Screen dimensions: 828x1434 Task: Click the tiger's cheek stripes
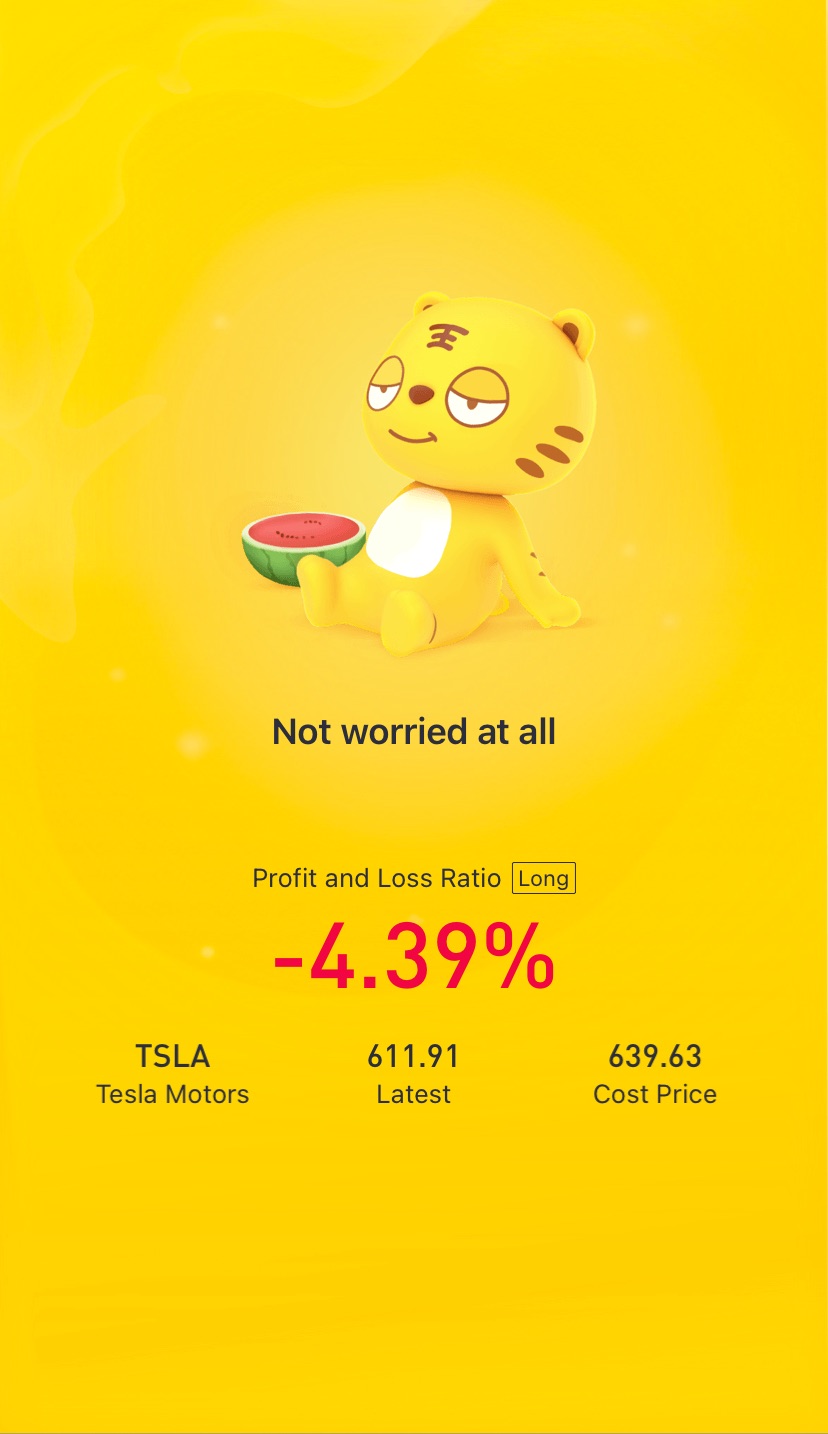550,450
